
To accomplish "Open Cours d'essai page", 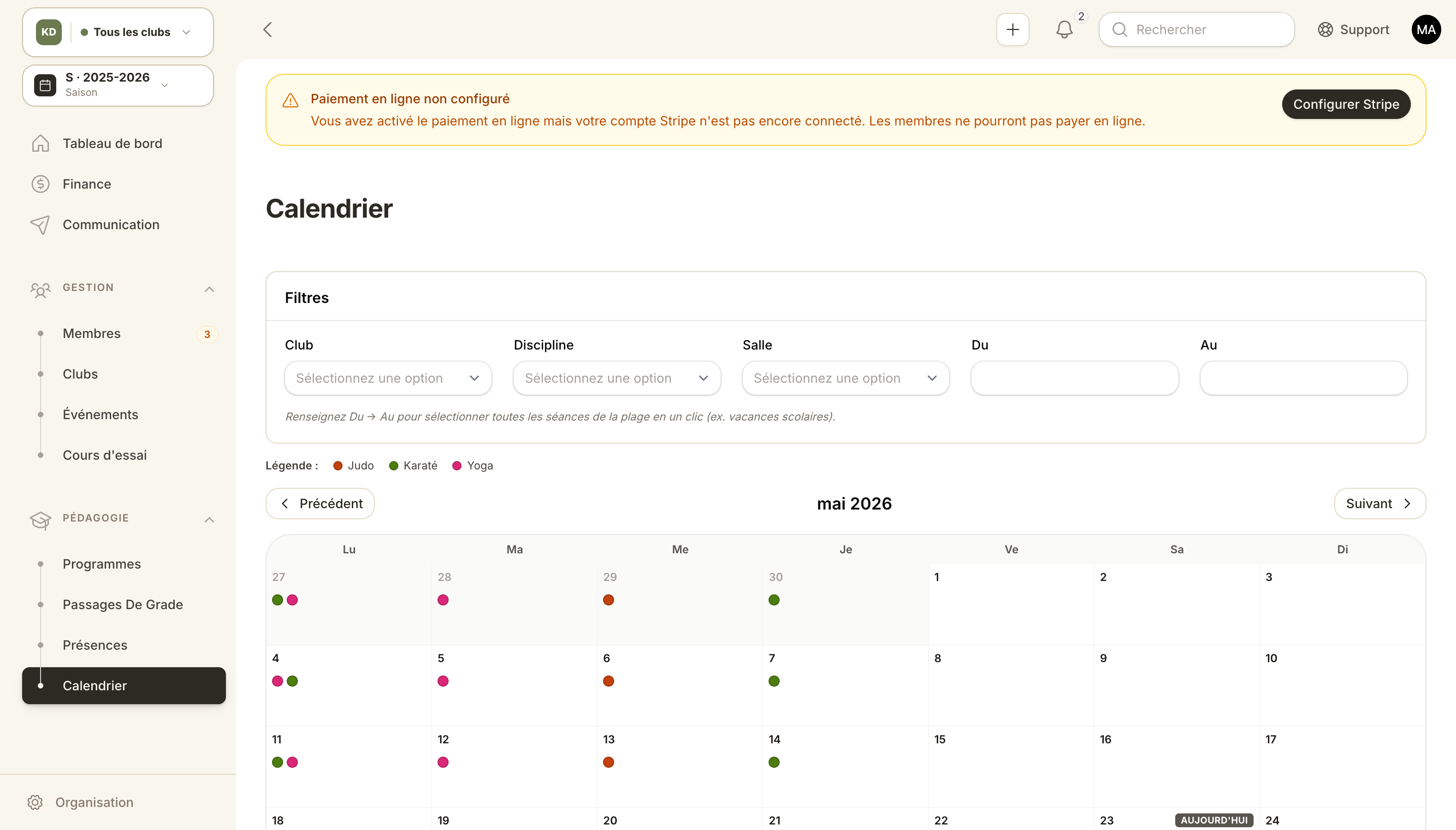I will [124, 455].
